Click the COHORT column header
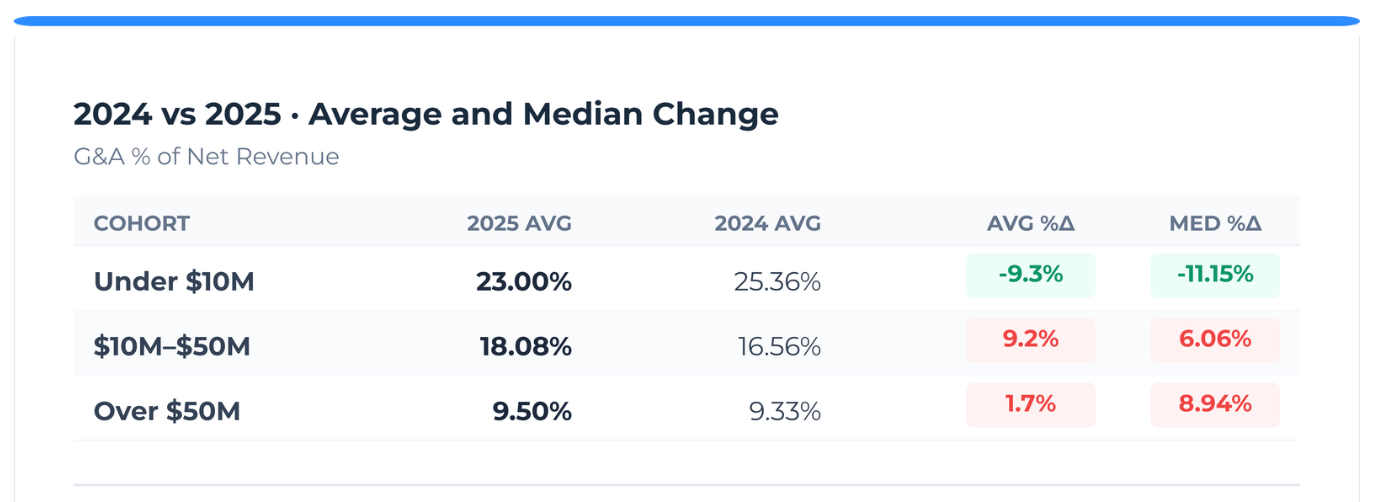The image size is (1380, 502). 141,223
